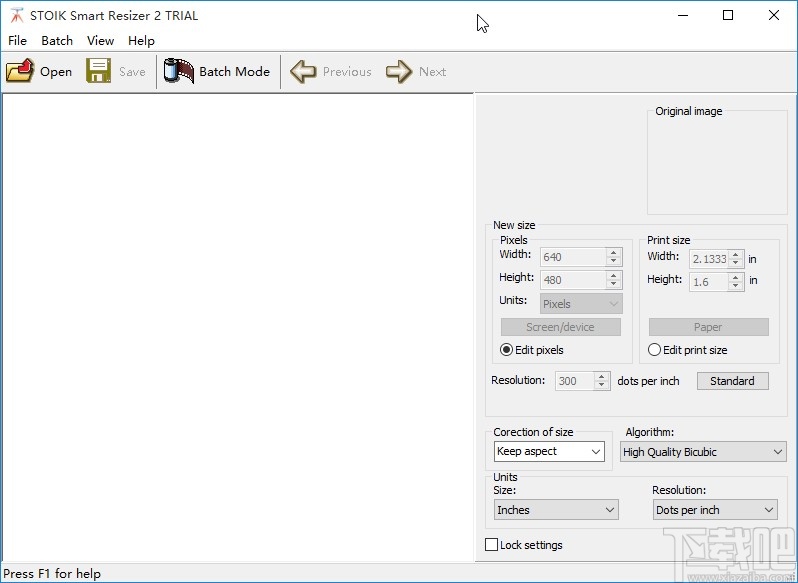798x583 pixels.
Task: Open the View menu
Action: (x=100, y=41)
